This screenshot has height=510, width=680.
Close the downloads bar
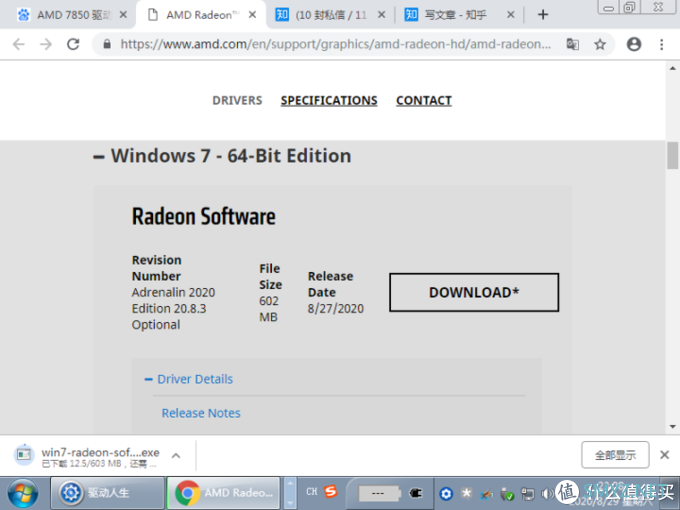[664, 455]
